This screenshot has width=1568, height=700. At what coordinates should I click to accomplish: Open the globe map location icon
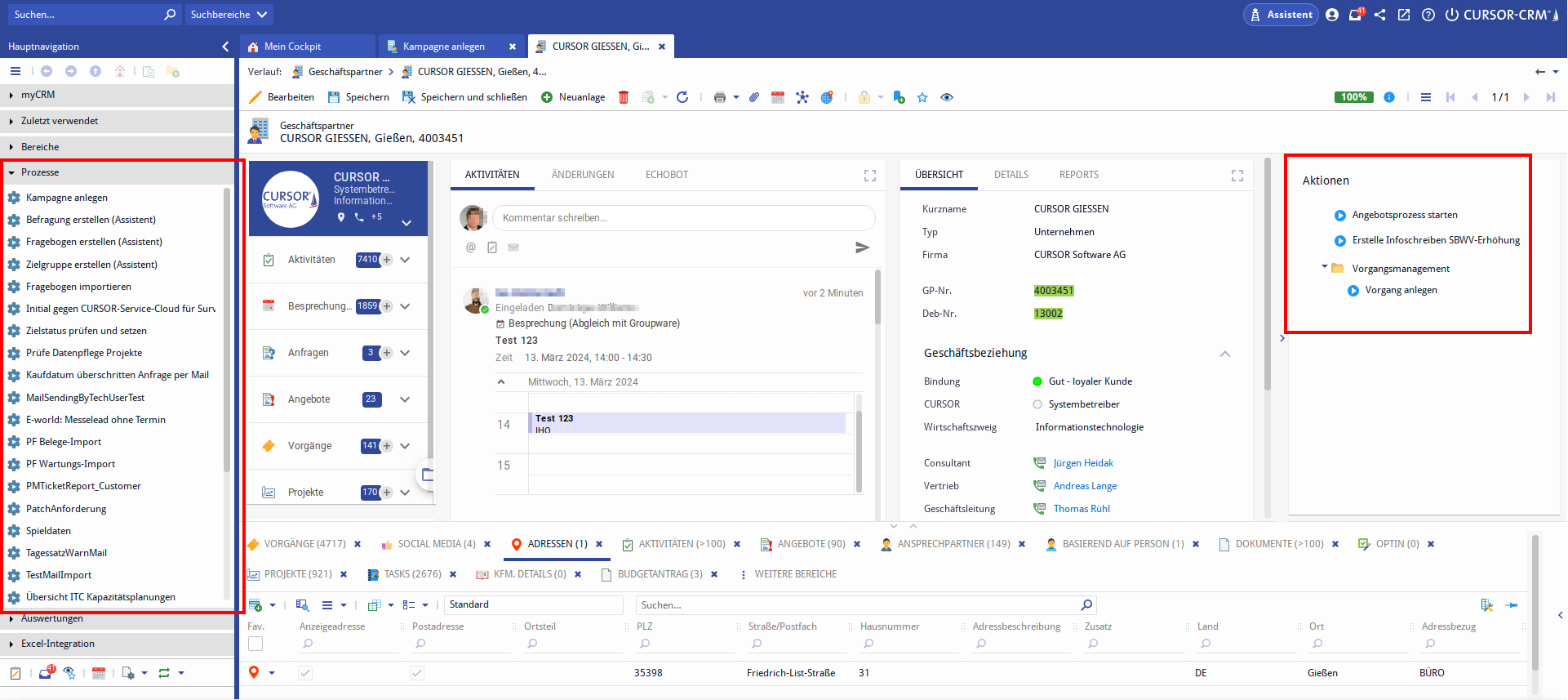click(x=827, y=97)
